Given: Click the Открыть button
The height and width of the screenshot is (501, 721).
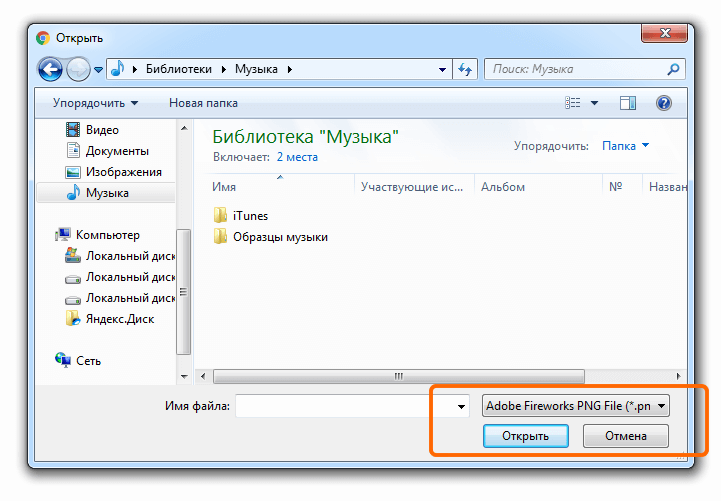Looking at the screenshot, I should (526, 436).
